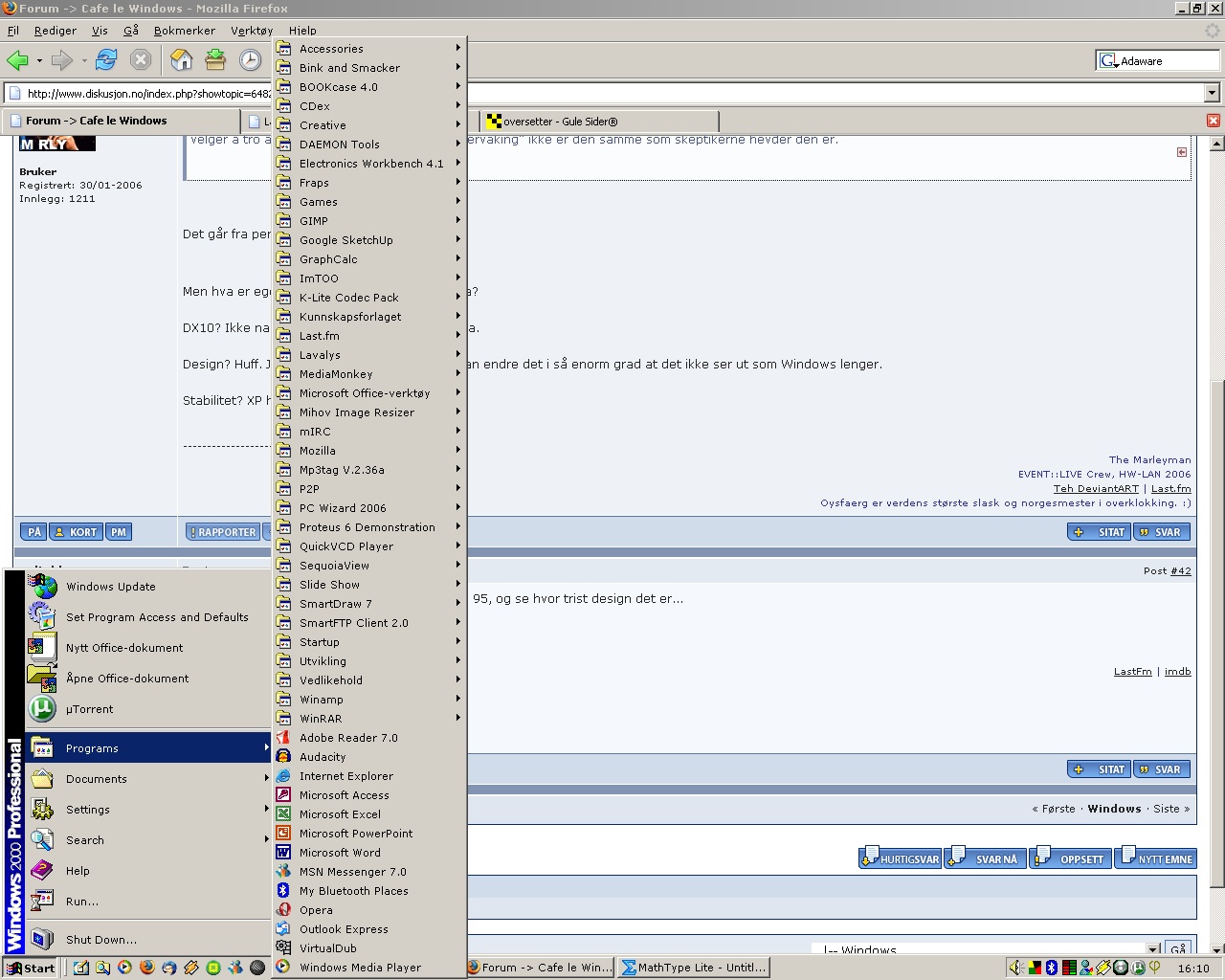Open the Bokmerker menu
The width and height of the screenshot is (1225, 980).
click(185, 31)
